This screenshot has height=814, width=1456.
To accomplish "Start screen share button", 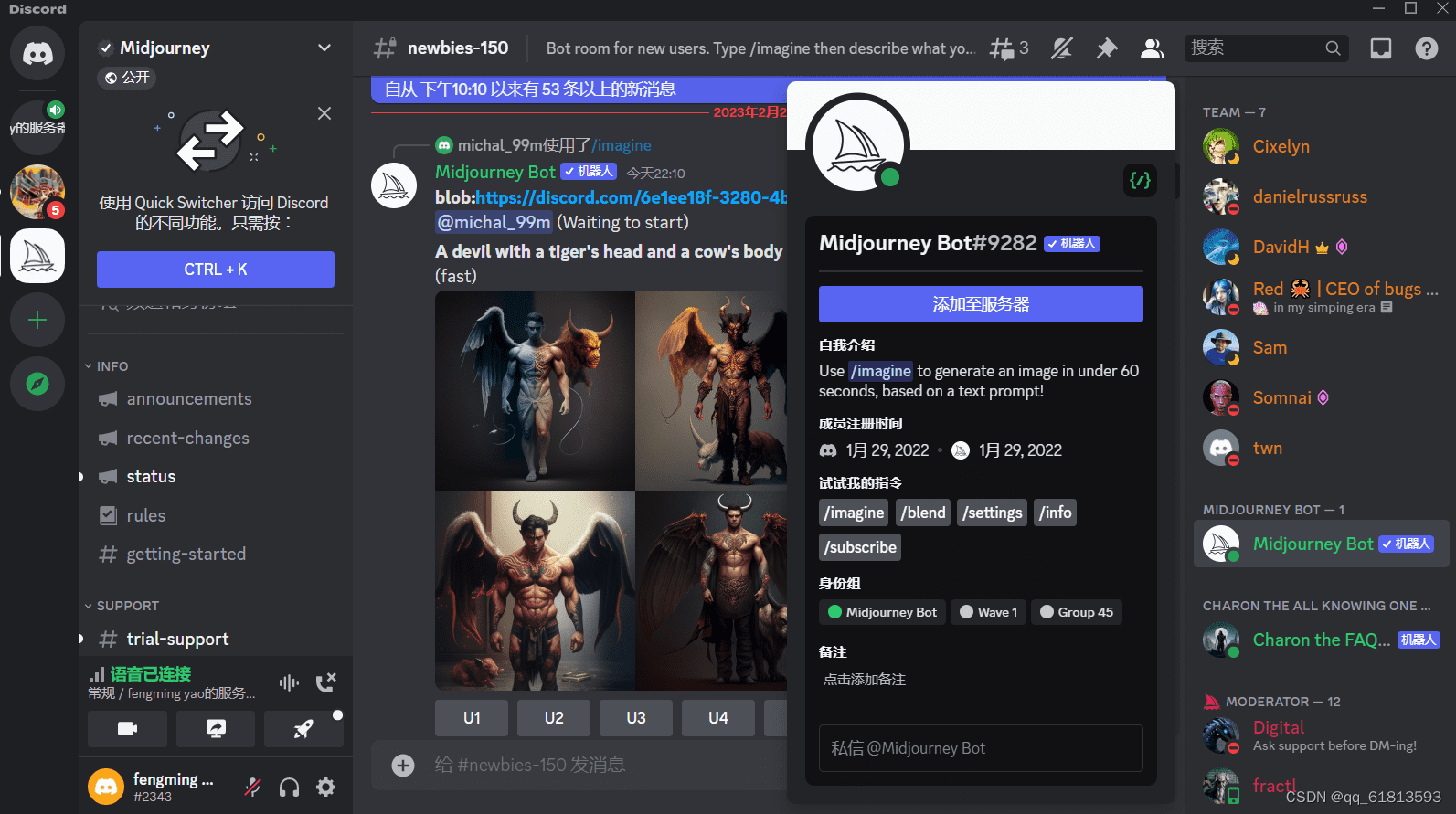I will 216,728.
